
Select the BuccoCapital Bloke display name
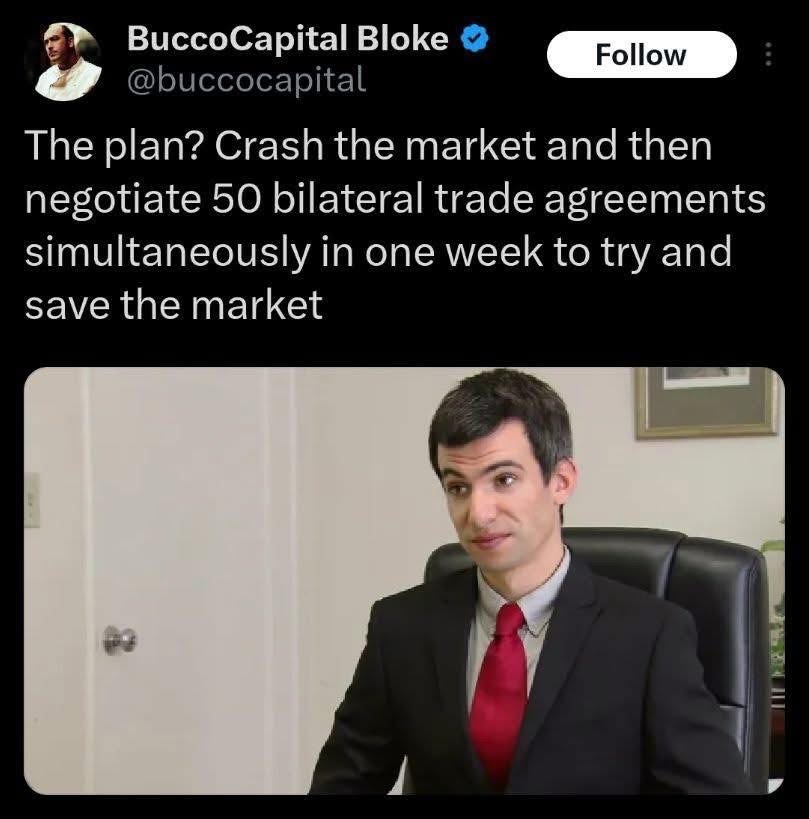tap(288, 39)
